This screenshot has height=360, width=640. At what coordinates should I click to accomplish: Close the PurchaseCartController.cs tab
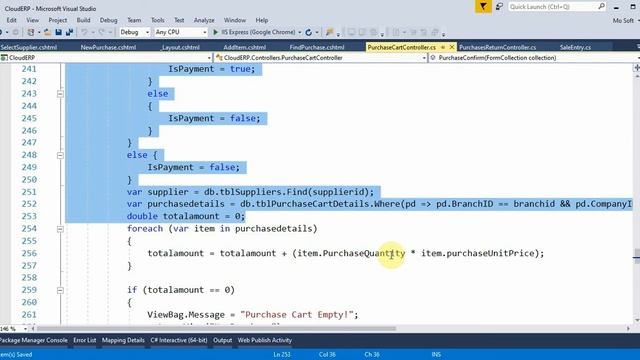[x=451, y=47]
